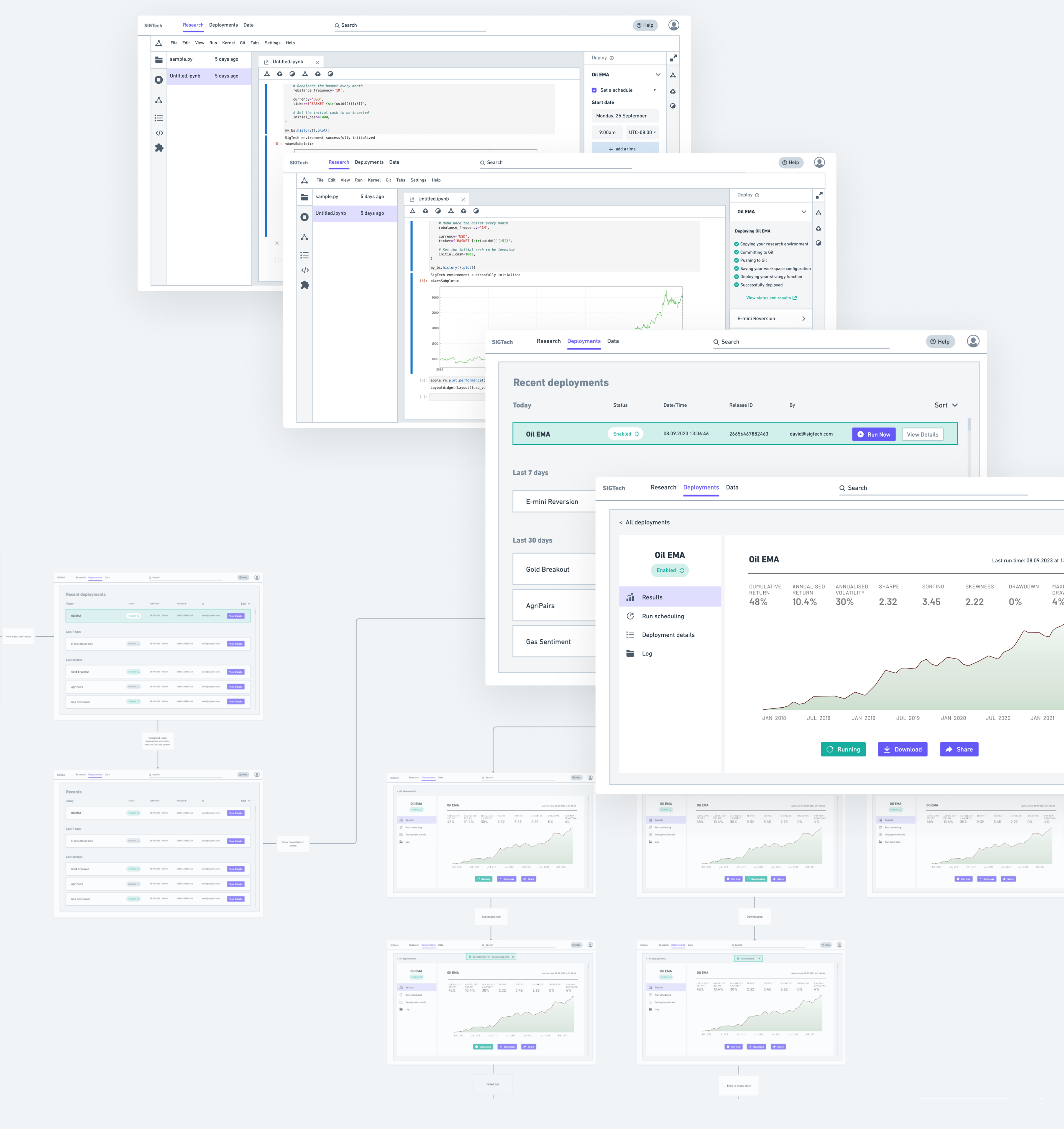
Task: Click the folder icon in the top notebook sidebar
Action: tap(158, 60)
